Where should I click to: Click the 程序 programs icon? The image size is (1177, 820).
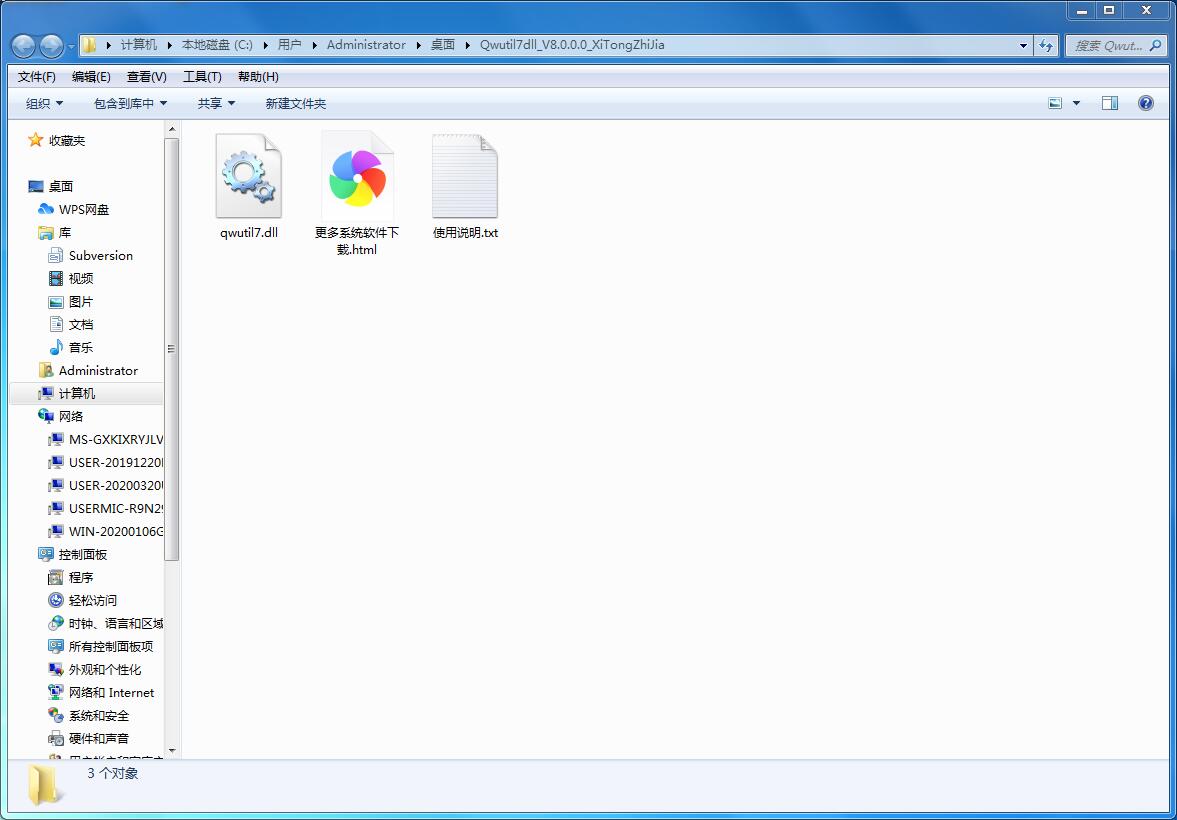[56, 577]
